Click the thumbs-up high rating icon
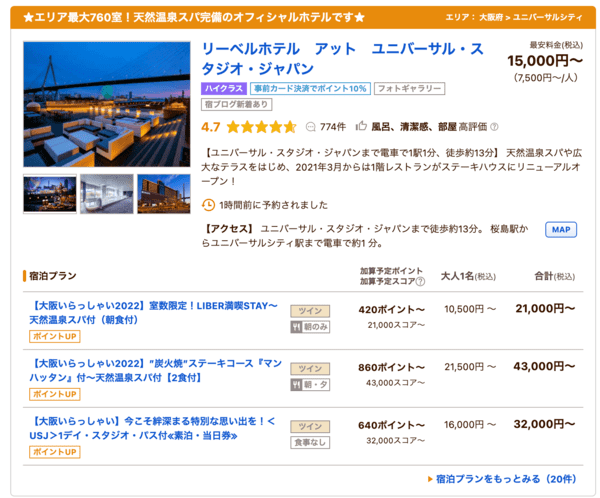 (x=361, y=126)
